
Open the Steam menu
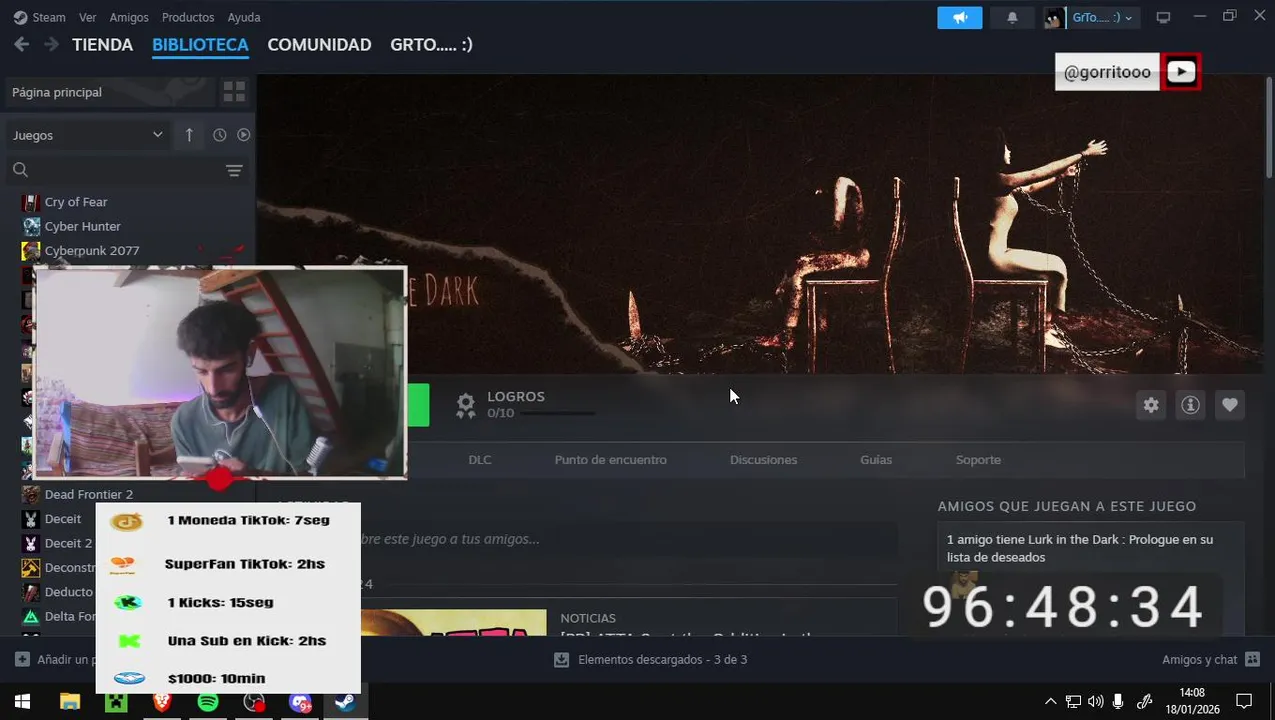tap(39, 17)
